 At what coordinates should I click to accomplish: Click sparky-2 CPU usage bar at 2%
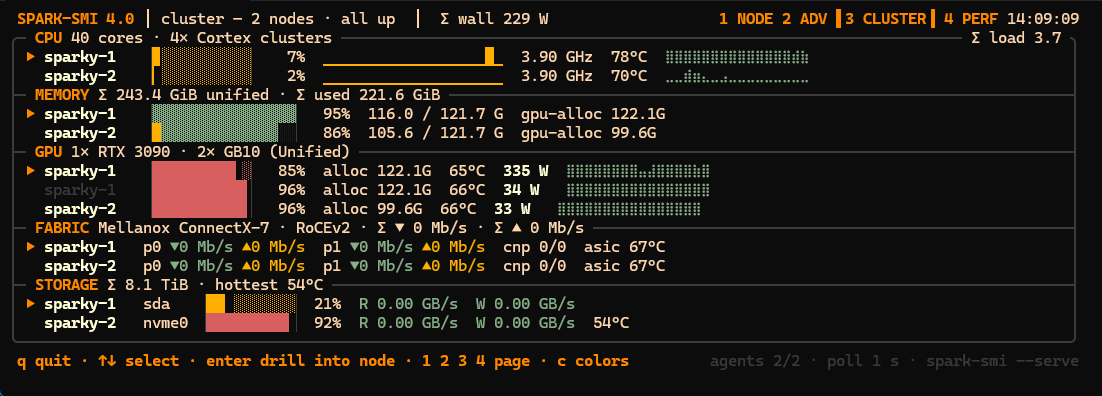pyautogui.click(x=202, y=76)
